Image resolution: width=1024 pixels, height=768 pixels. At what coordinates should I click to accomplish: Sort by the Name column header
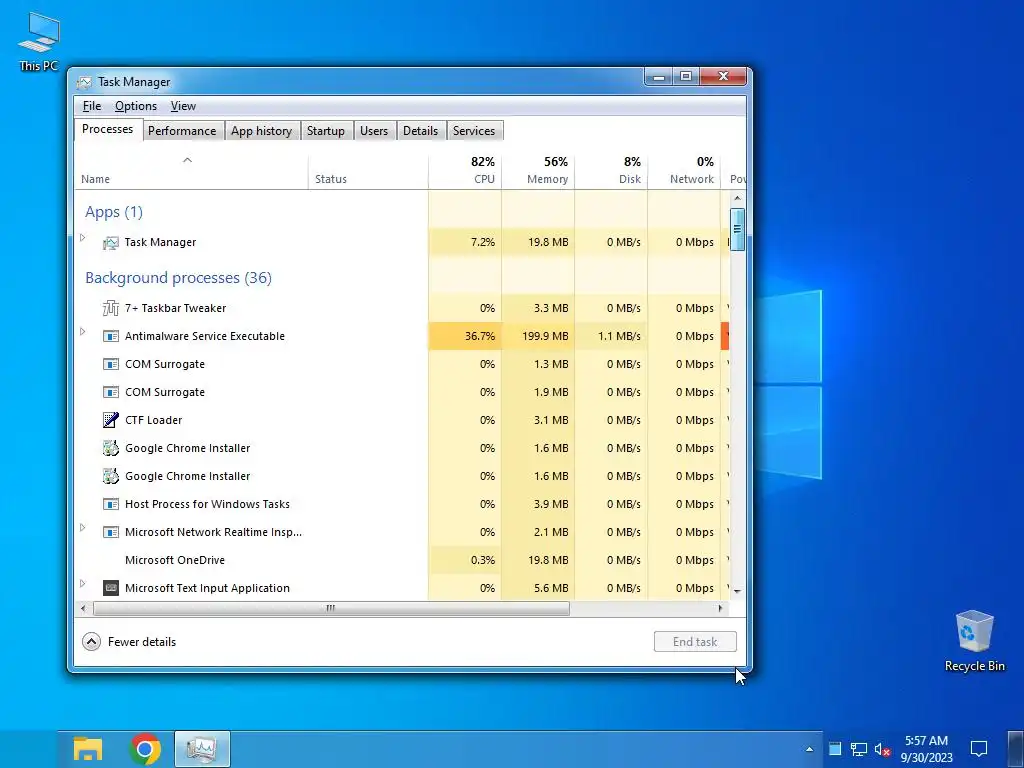[x=191, y=171]
